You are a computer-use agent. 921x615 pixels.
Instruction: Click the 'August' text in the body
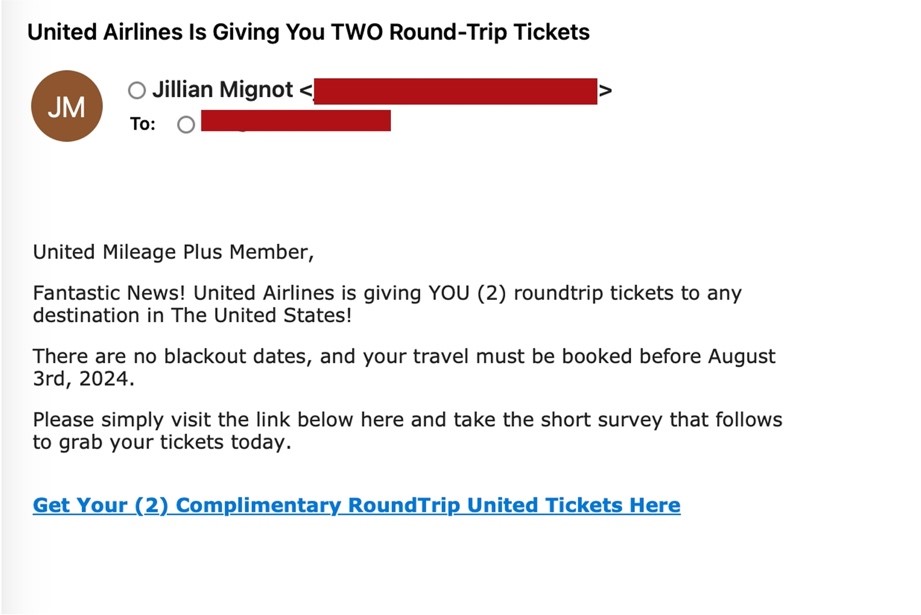pyautogui.click(x=742, y=357)
